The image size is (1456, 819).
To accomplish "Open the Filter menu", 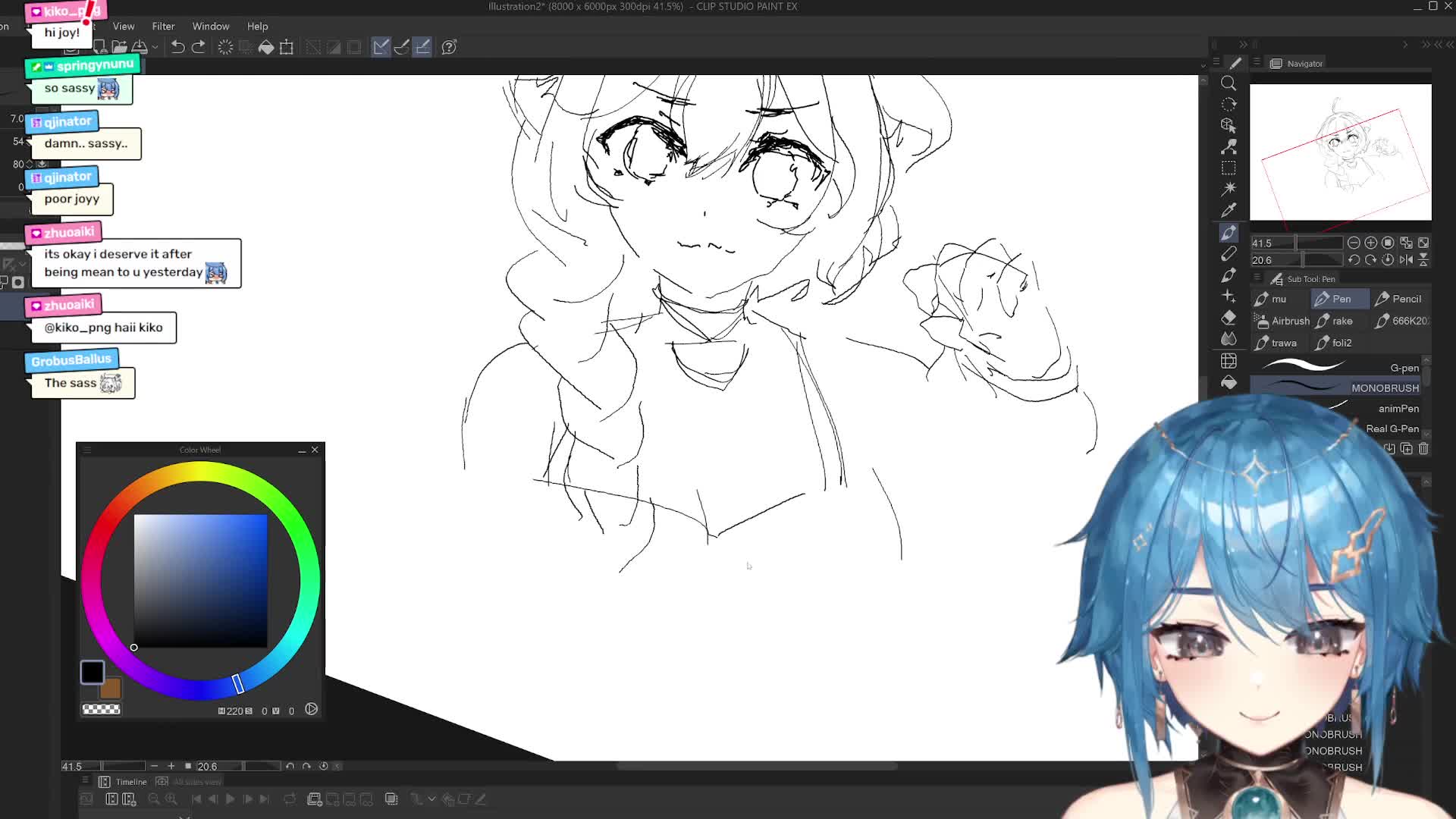I will pyautogui.click(x=163, y=26).
